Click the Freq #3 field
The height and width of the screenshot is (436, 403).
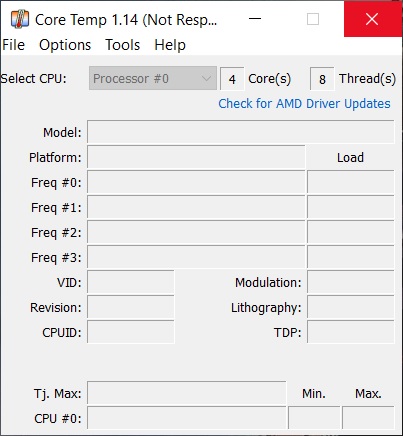pos(196,257)
